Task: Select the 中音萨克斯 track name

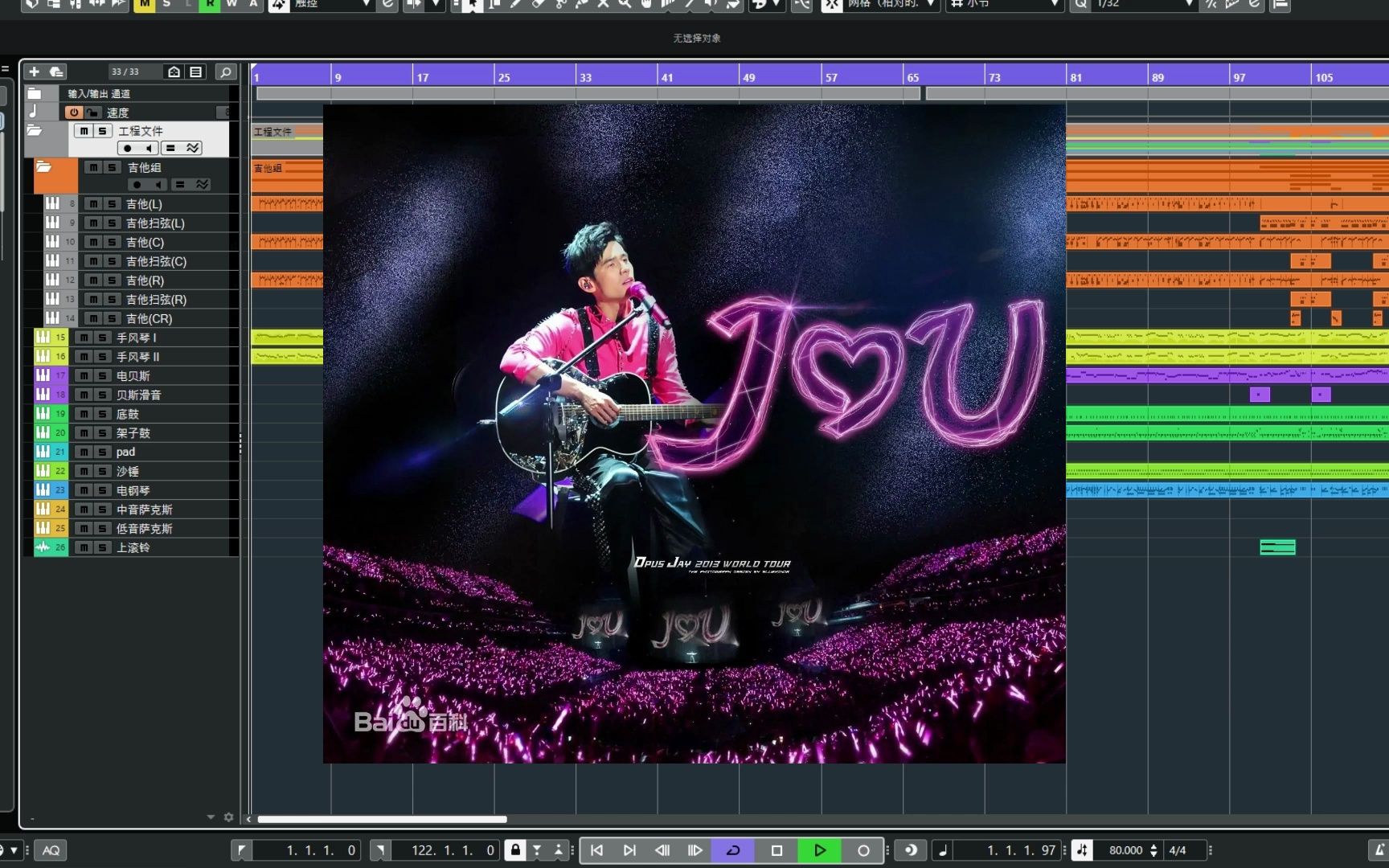Action: click(x=145, y=510)
